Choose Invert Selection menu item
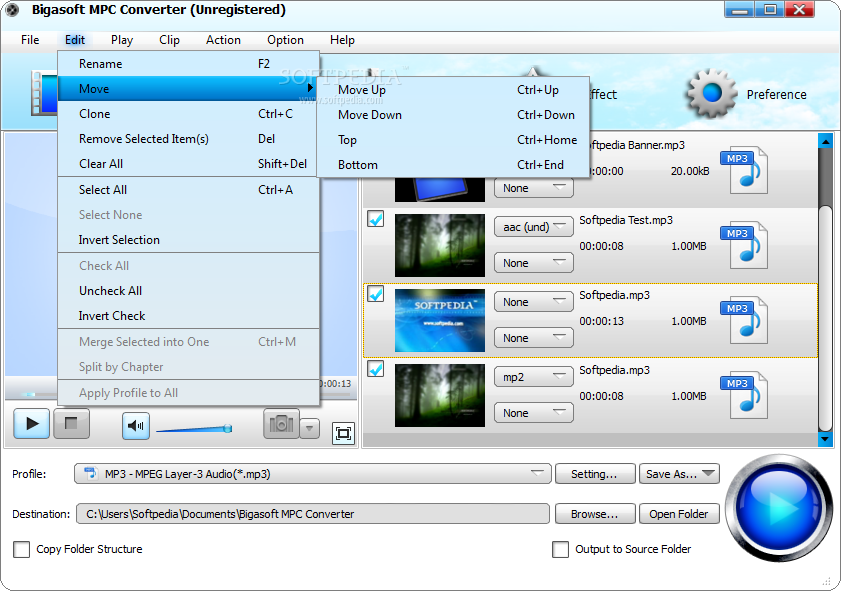Image resolution: width=841 pixels, height=591 pixels. click(188, 240)
